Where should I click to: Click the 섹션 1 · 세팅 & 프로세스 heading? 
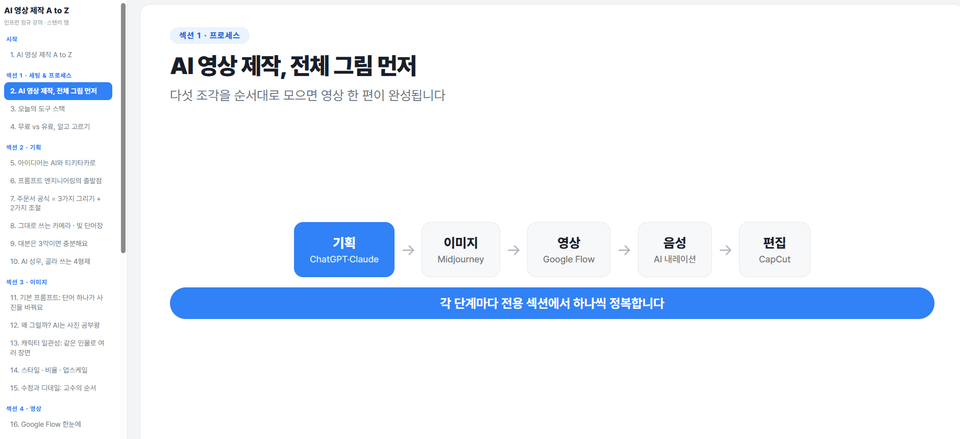point(39,75)
